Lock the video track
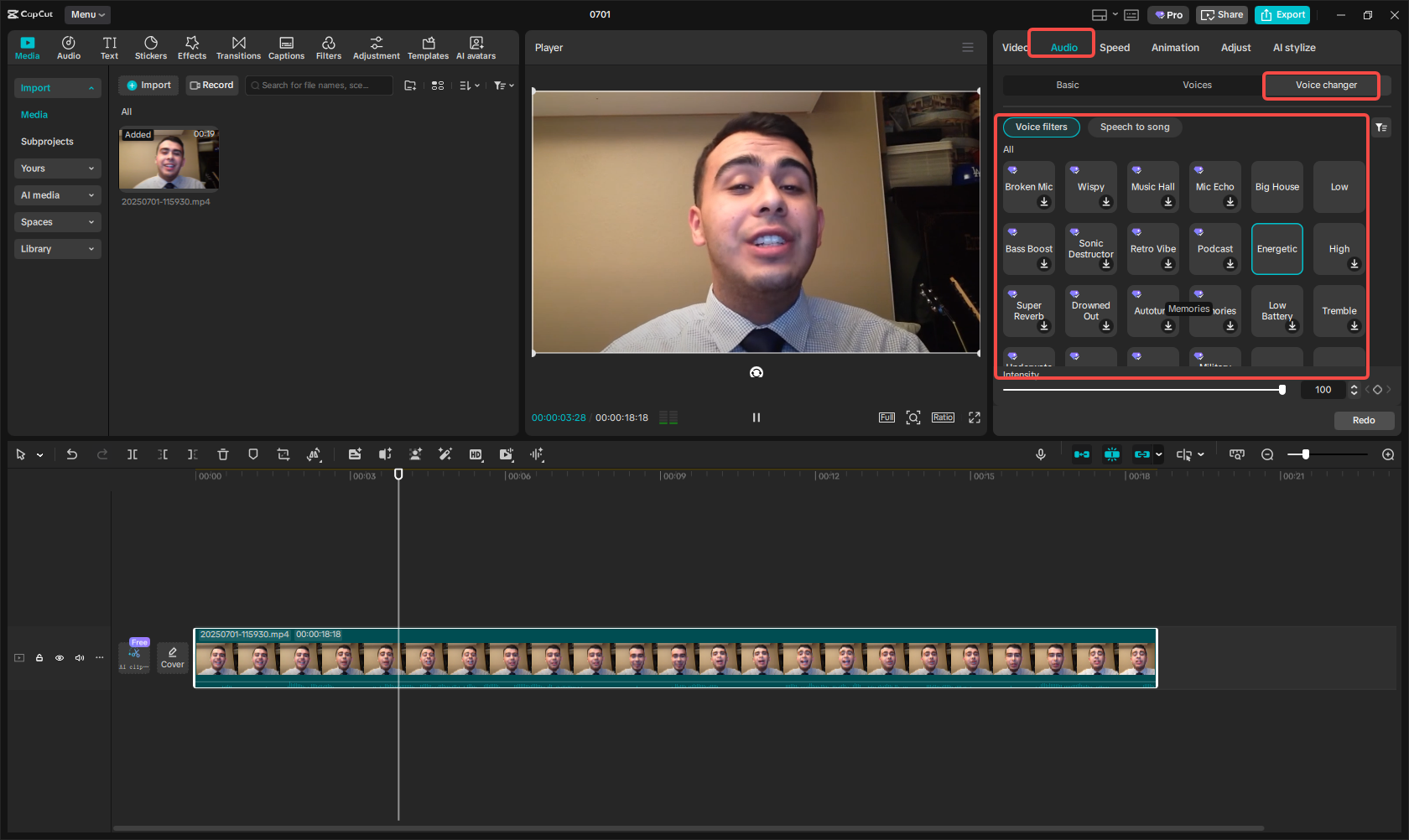The height and width of the screenshot is (840, 1409). 39,658
